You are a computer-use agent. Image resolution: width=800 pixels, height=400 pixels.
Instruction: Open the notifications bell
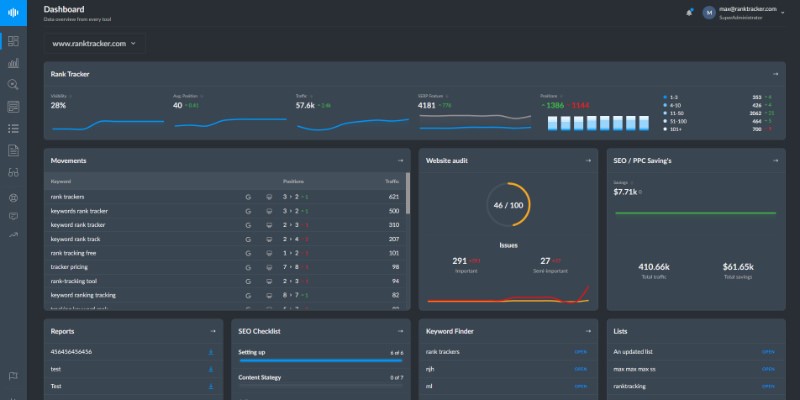(689, 13)
